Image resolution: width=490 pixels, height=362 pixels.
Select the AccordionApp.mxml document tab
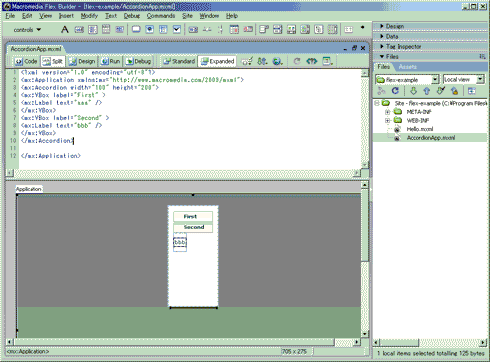pyautogui.click(x=36, y=49)
